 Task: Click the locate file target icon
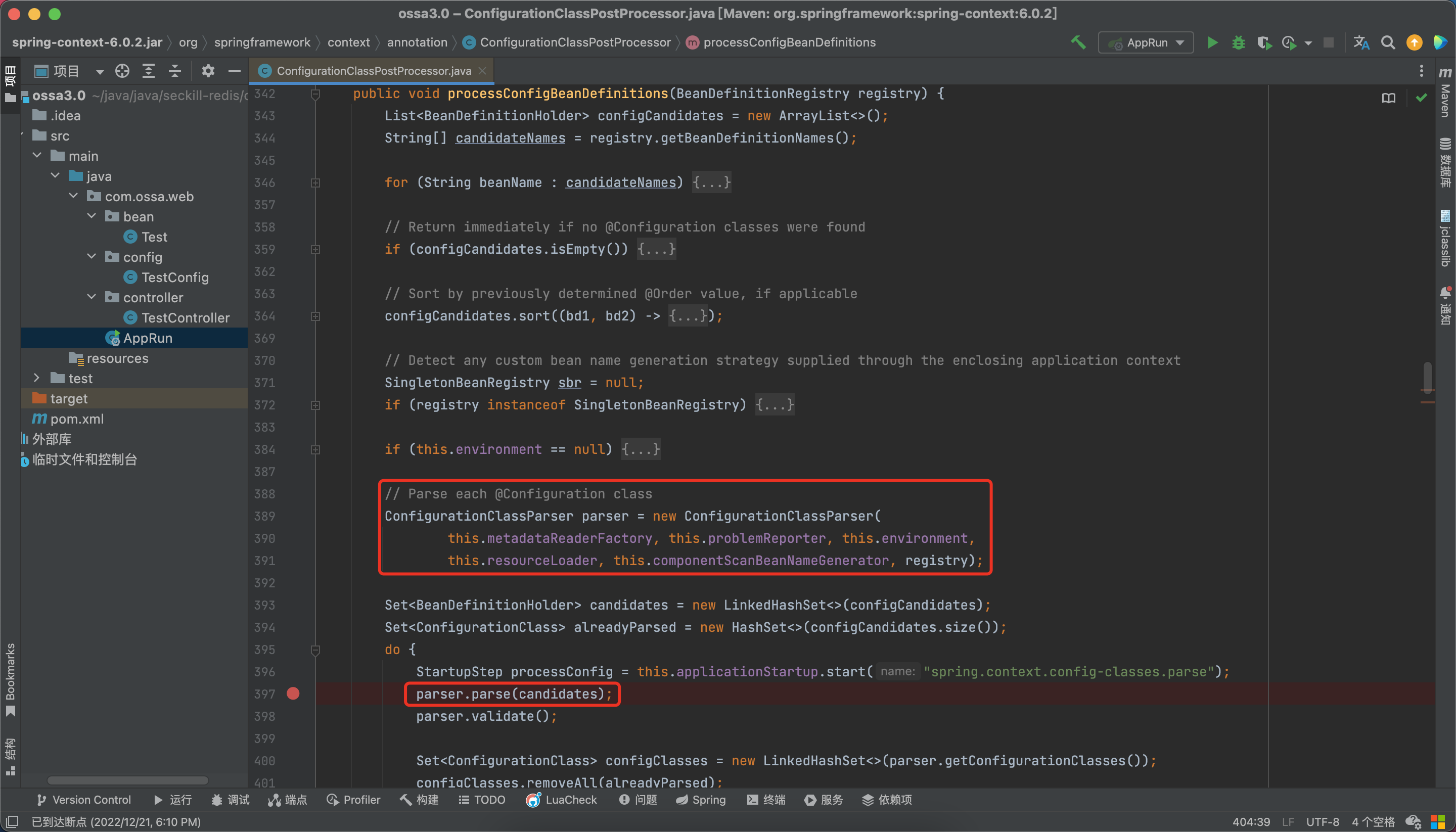coord(122,71)
